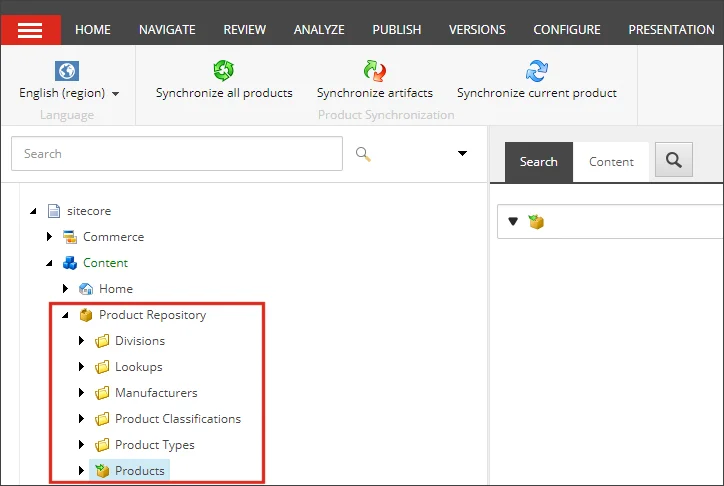Switch to the Content tab in right pane

[611, 162]
